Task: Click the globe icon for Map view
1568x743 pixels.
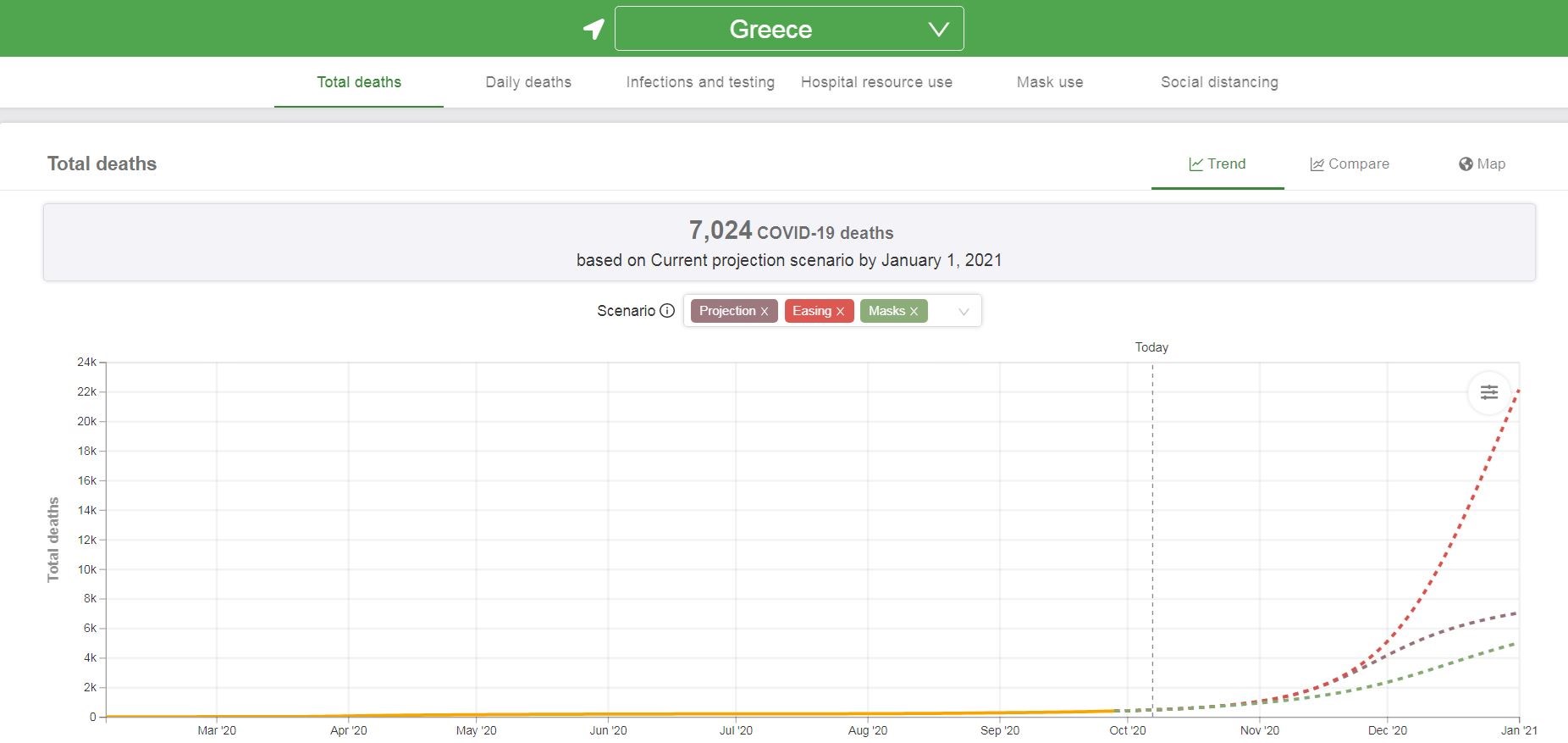Action: pos(1466,164)
